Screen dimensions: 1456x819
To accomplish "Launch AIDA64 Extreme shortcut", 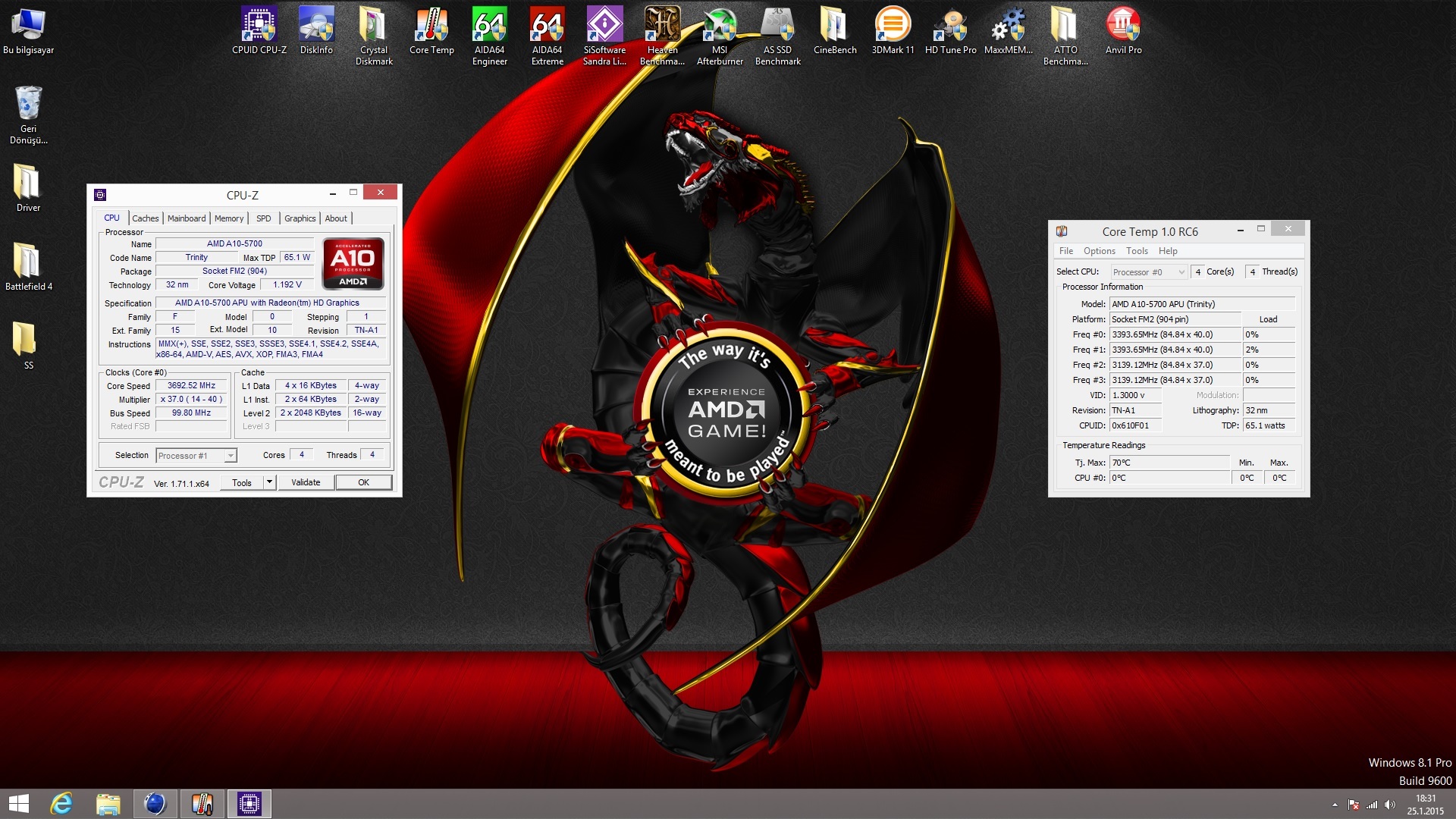I will 547,36.
